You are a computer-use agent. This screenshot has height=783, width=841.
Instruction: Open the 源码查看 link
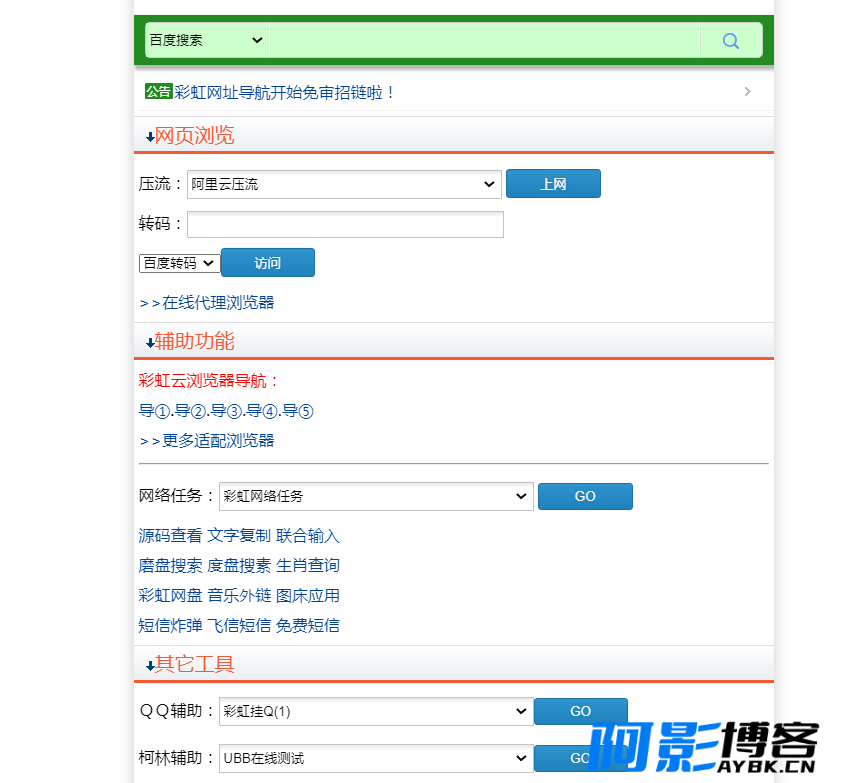point(171,536)
